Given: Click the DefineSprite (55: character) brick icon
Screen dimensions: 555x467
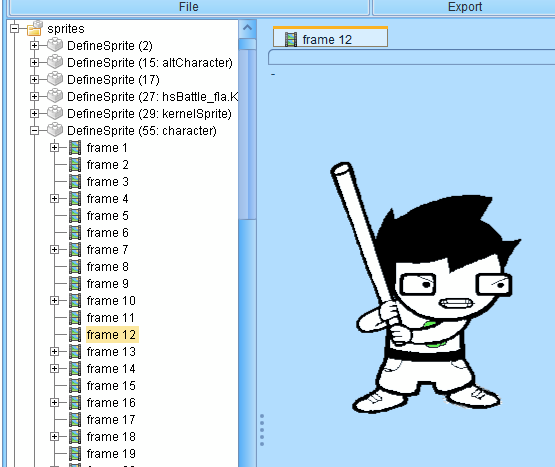Looking at the screenshot, I should [55, 130].
